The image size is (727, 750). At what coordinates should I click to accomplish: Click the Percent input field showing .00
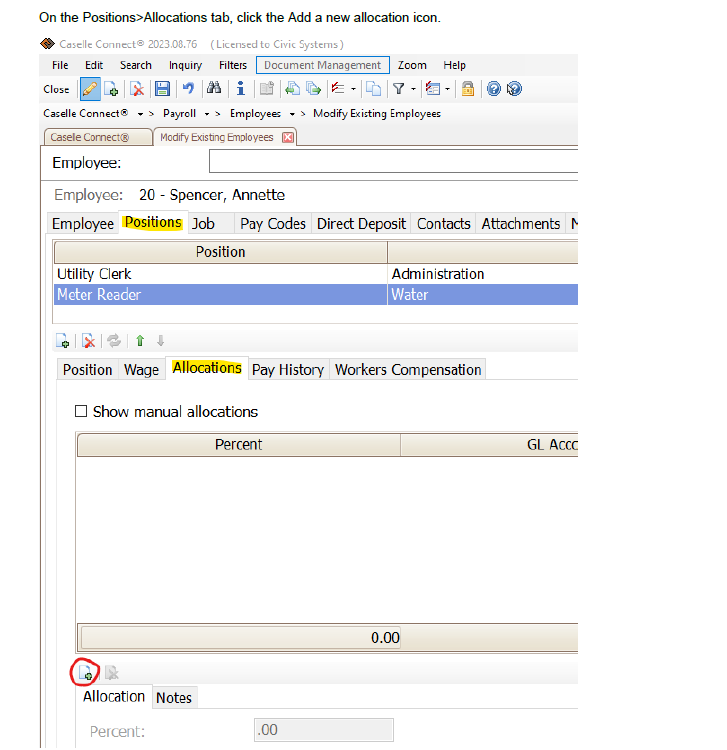(x=324, y=729)
